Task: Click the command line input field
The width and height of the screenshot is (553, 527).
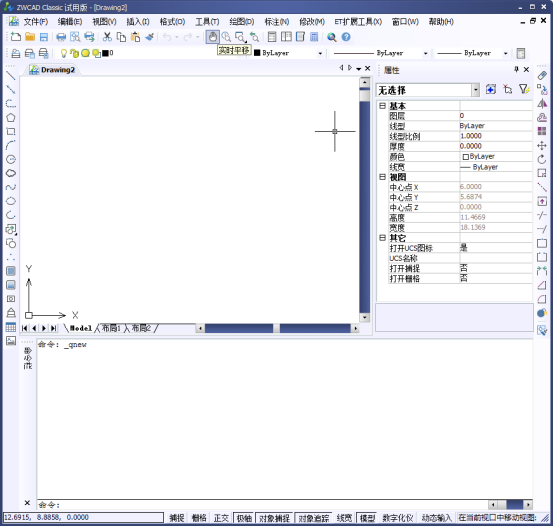Action: click(x=262, y=505)
